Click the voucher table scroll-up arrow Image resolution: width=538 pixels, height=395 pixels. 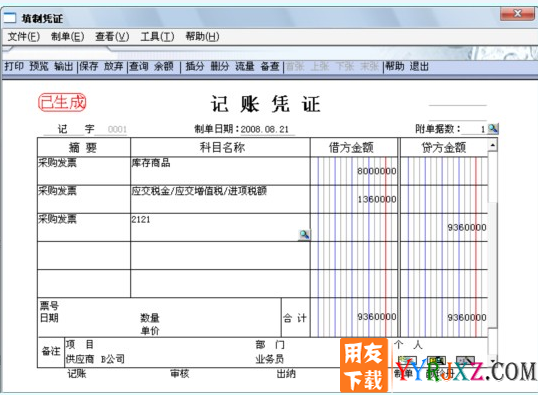point(493,146)
